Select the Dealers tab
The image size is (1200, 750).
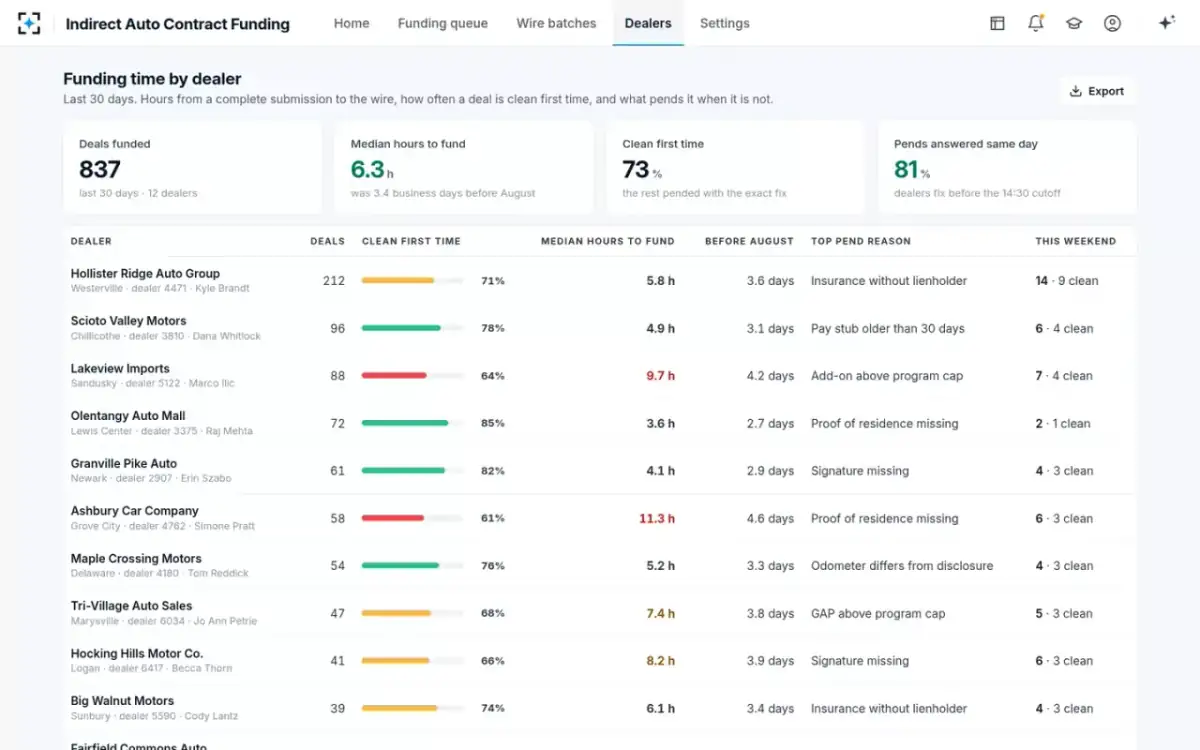[648, 23]
